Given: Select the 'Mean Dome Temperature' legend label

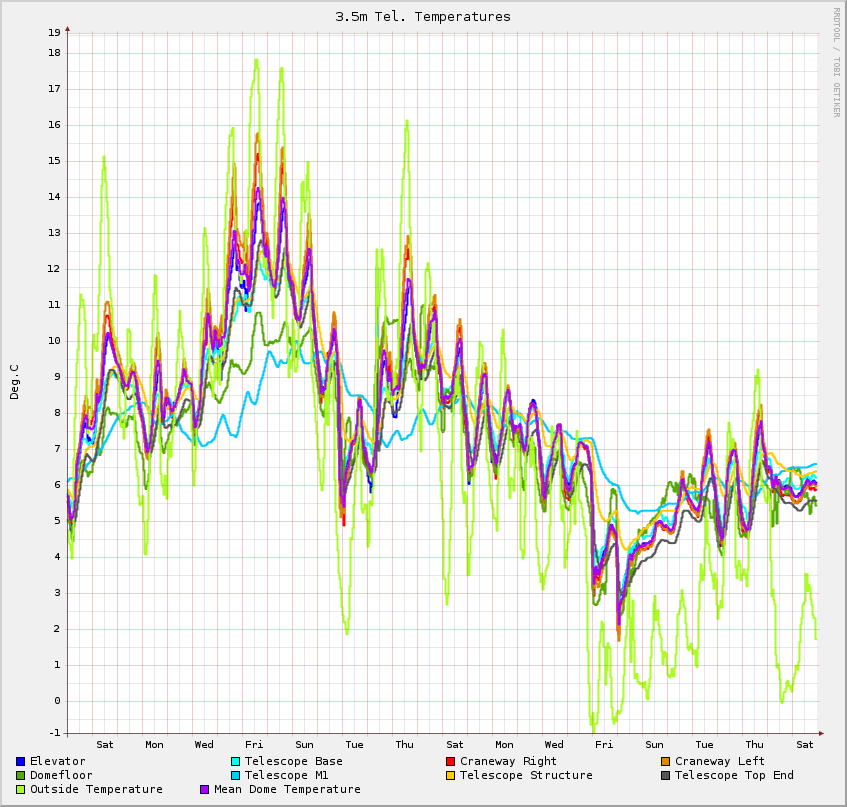Looking at the screenshot, I should click(x=287, y=790).
